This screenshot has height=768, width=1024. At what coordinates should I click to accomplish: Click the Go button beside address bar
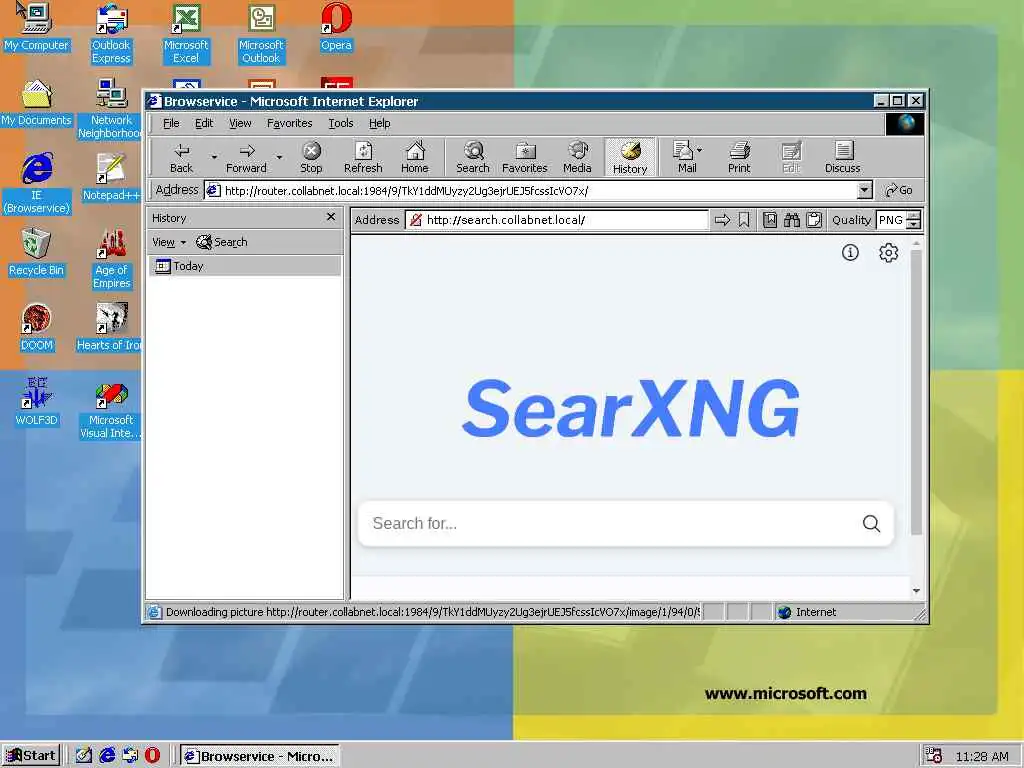point(899,190)
